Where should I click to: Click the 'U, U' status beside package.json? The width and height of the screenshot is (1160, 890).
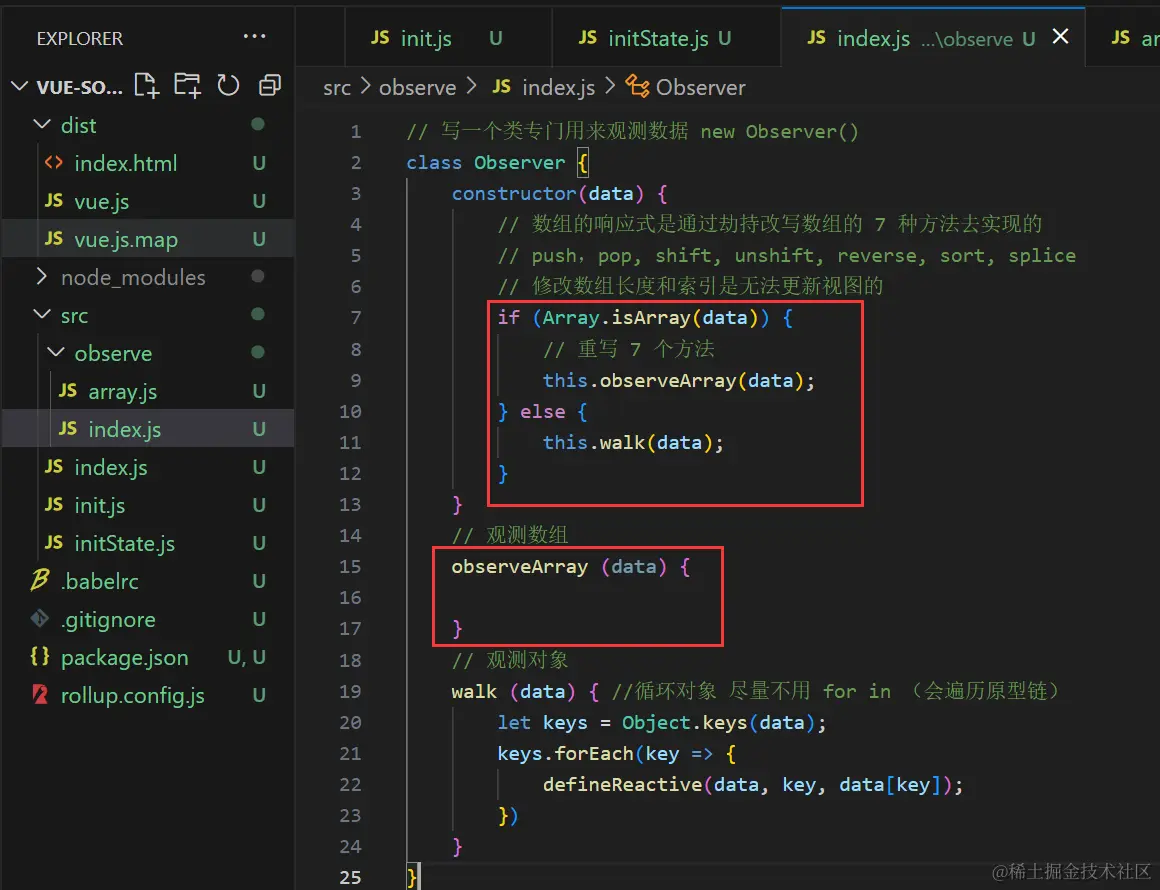tap(247, 657)
